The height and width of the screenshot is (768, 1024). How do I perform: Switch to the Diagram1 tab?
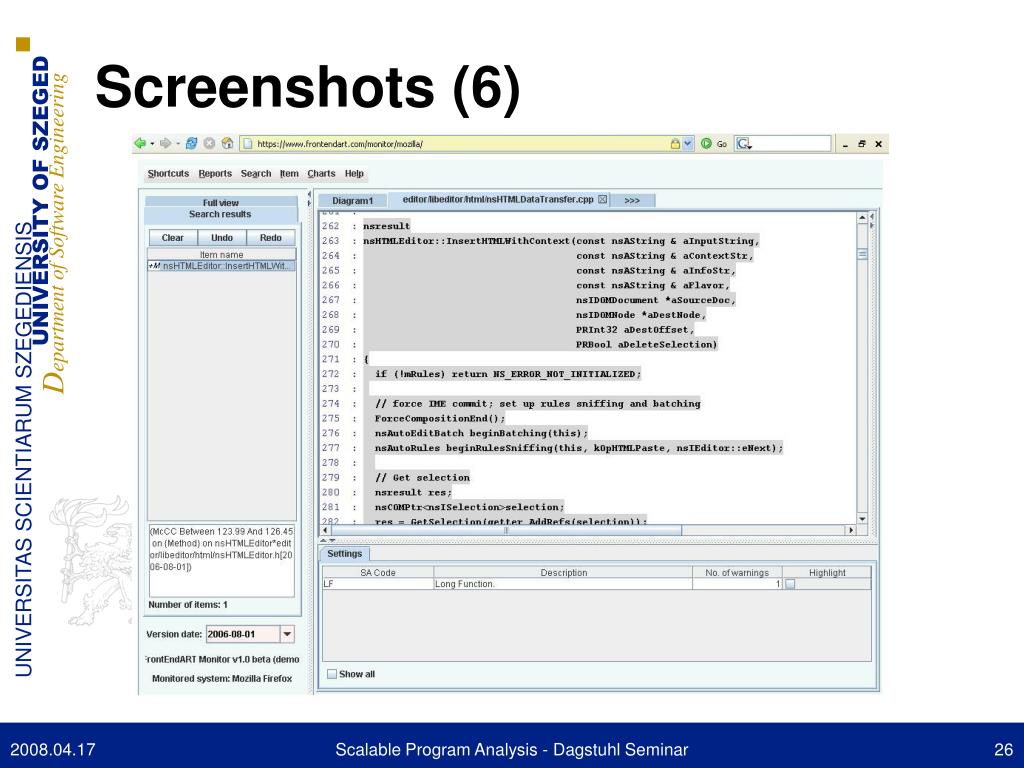(352, 200)
